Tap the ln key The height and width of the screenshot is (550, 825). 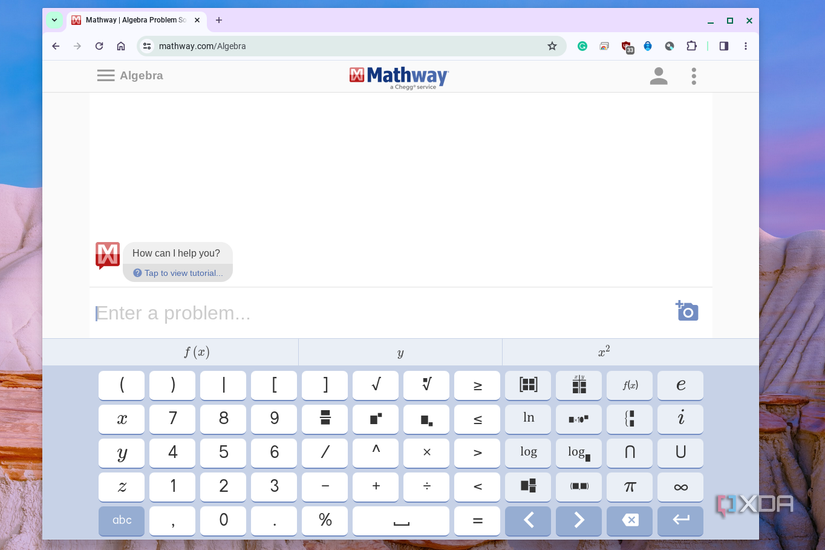(528, 418)
